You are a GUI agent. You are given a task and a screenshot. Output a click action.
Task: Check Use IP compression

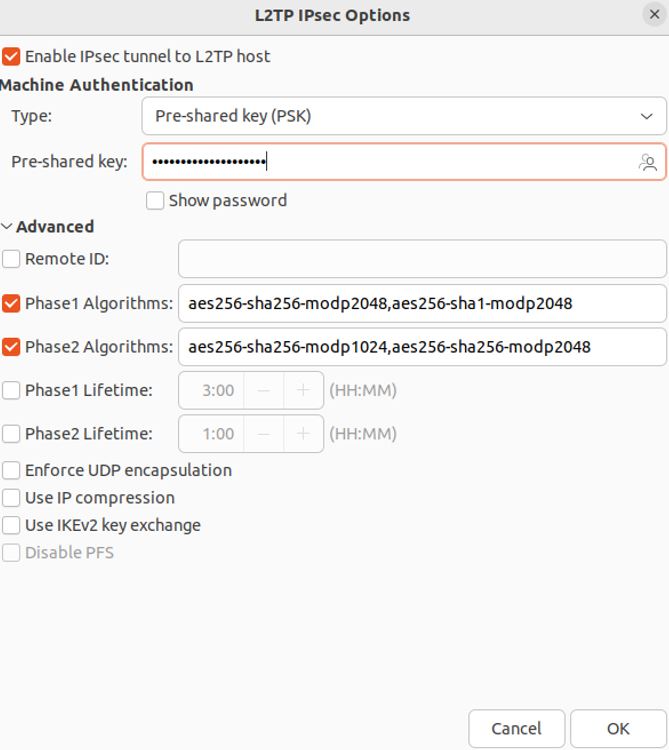[12, 498]
